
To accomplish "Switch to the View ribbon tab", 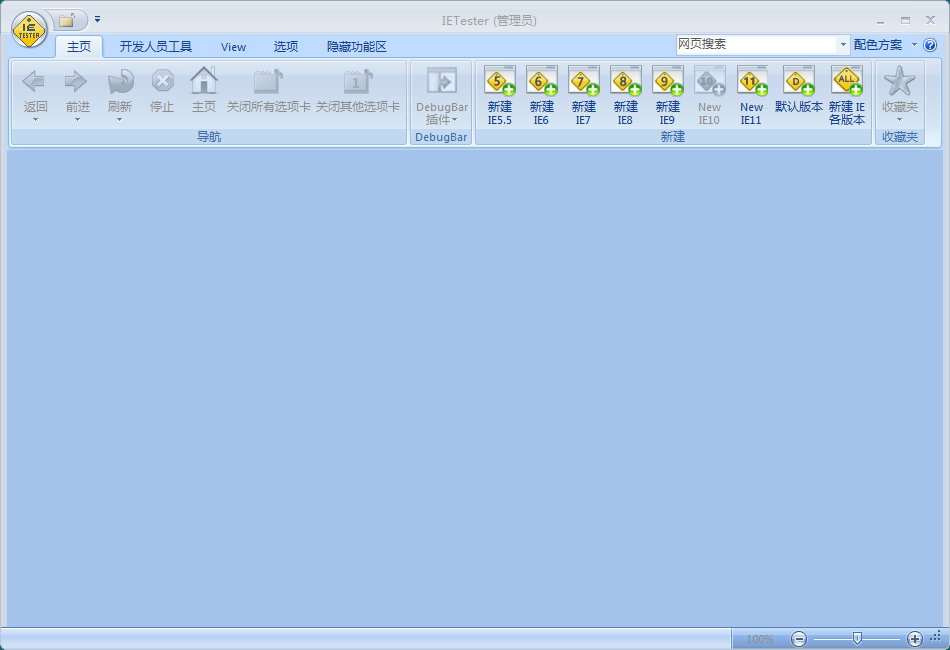I will pos(233,46).
